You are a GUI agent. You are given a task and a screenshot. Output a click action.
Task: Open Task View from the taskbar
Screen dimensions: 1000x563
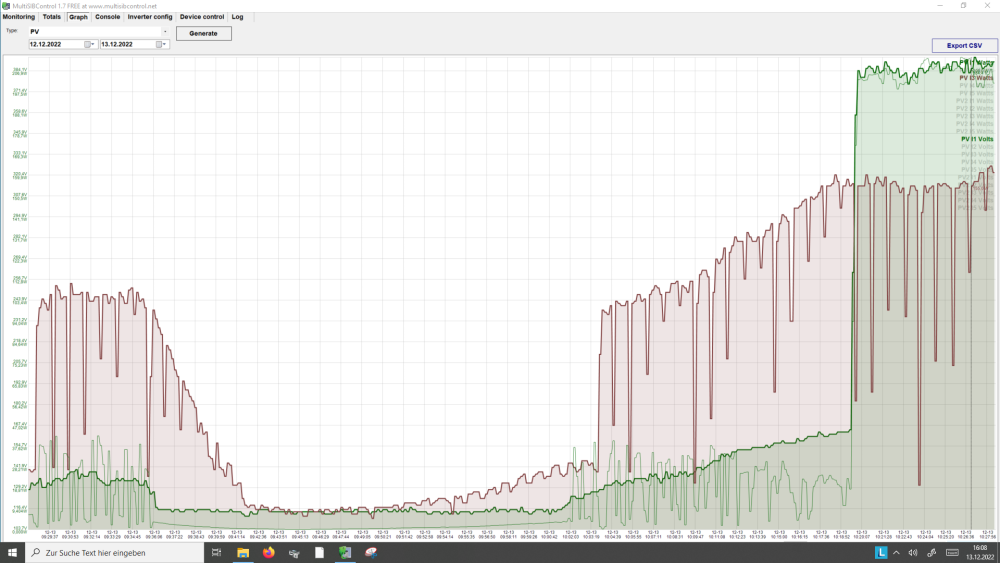tap(216, 553)
